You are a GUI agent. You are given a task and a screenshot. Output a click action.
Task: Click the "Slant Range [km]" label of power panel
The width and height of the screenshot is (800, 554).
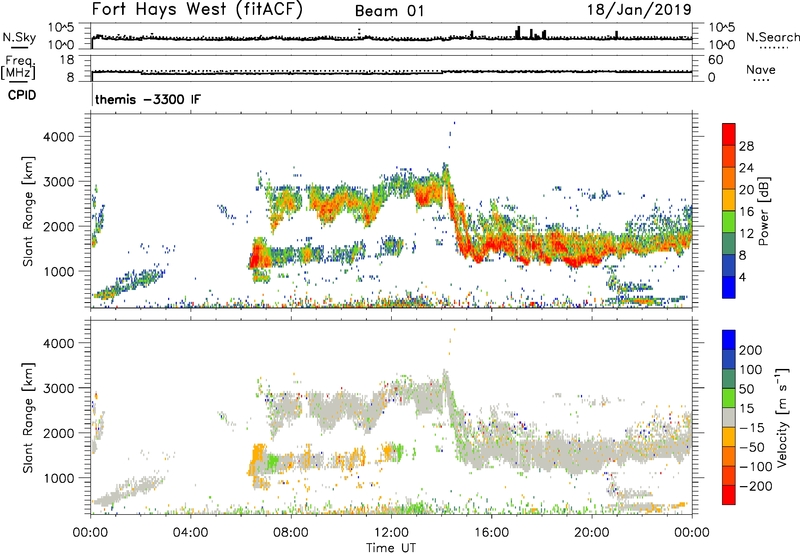(x=28, y=211)
